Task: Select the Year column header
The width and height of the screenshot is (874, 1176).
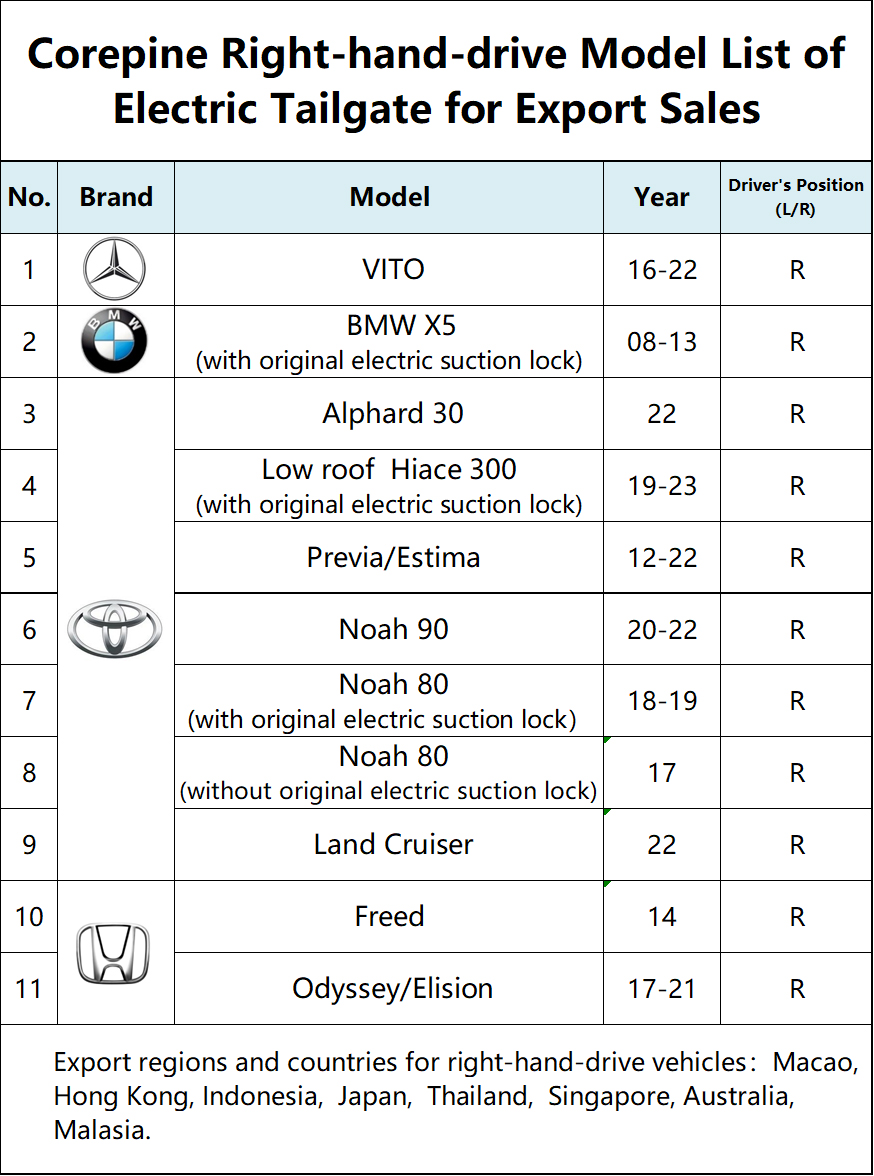Action: pos(661,197)
